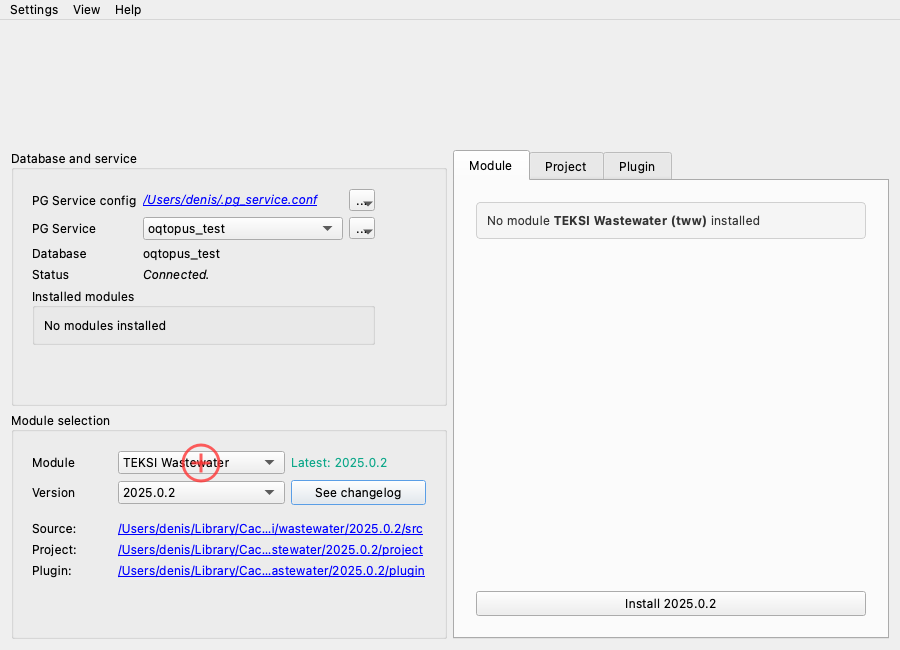Switch to the Plugin tab
The image size is (900, 650).
tap(636, 167)
